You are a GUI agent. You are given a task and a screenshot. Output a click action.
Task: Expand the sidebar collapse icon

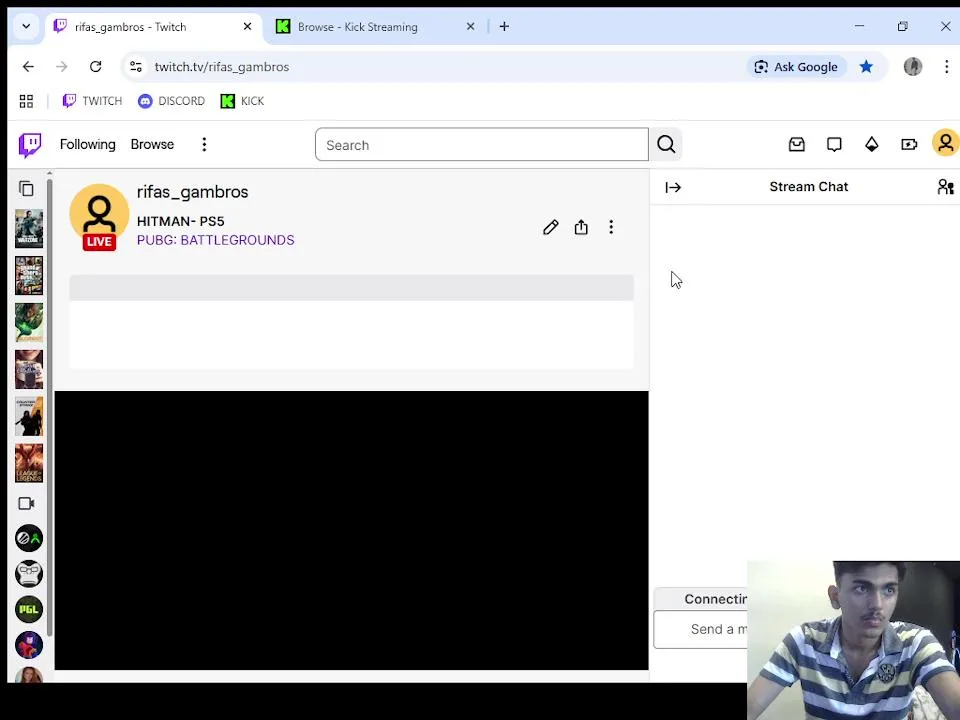coord(26,189)
